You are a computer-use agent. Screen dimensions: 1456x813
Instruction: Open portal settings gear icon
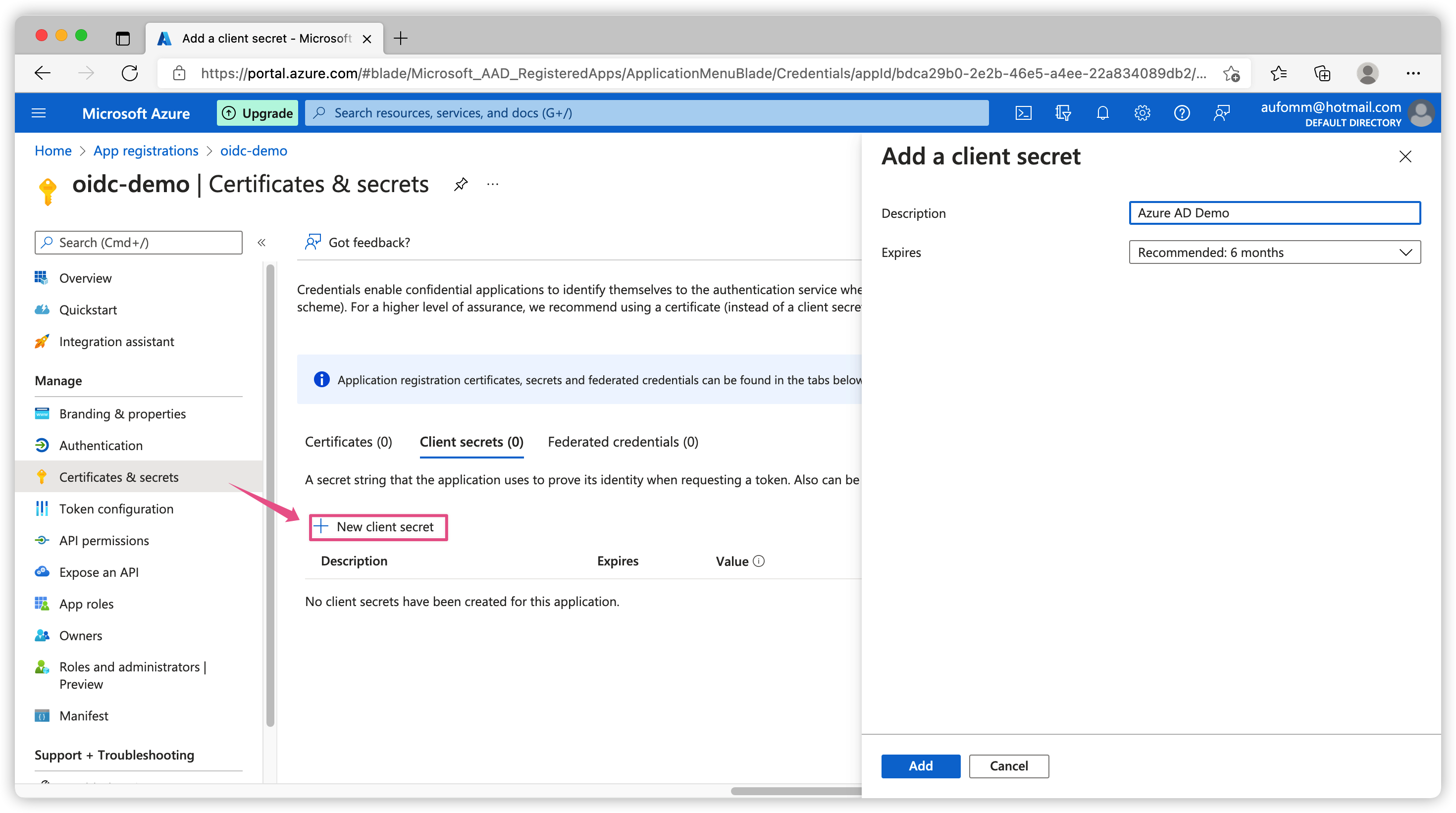tap(1142, 113)
